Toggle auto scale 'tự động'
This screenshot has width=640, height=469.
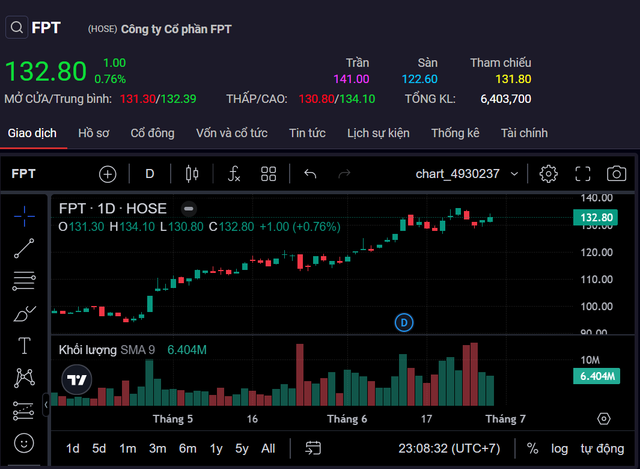[x=602, y=448]
